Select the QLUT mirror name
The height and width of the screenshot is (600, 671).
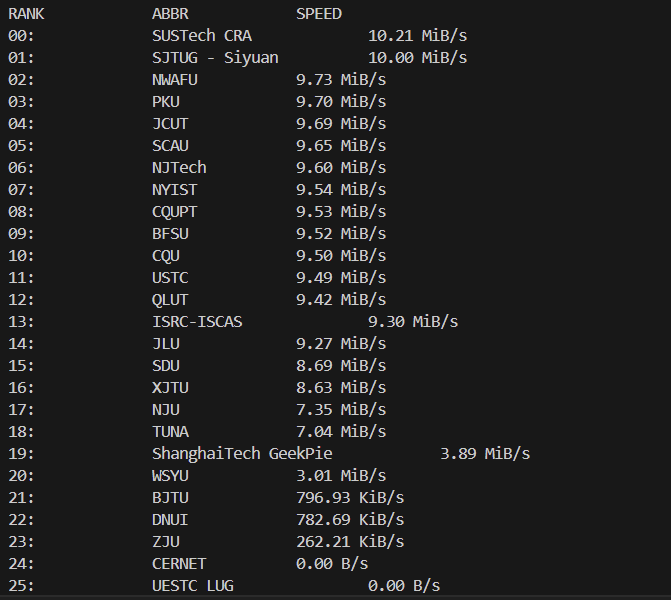[x=170, y=300]
